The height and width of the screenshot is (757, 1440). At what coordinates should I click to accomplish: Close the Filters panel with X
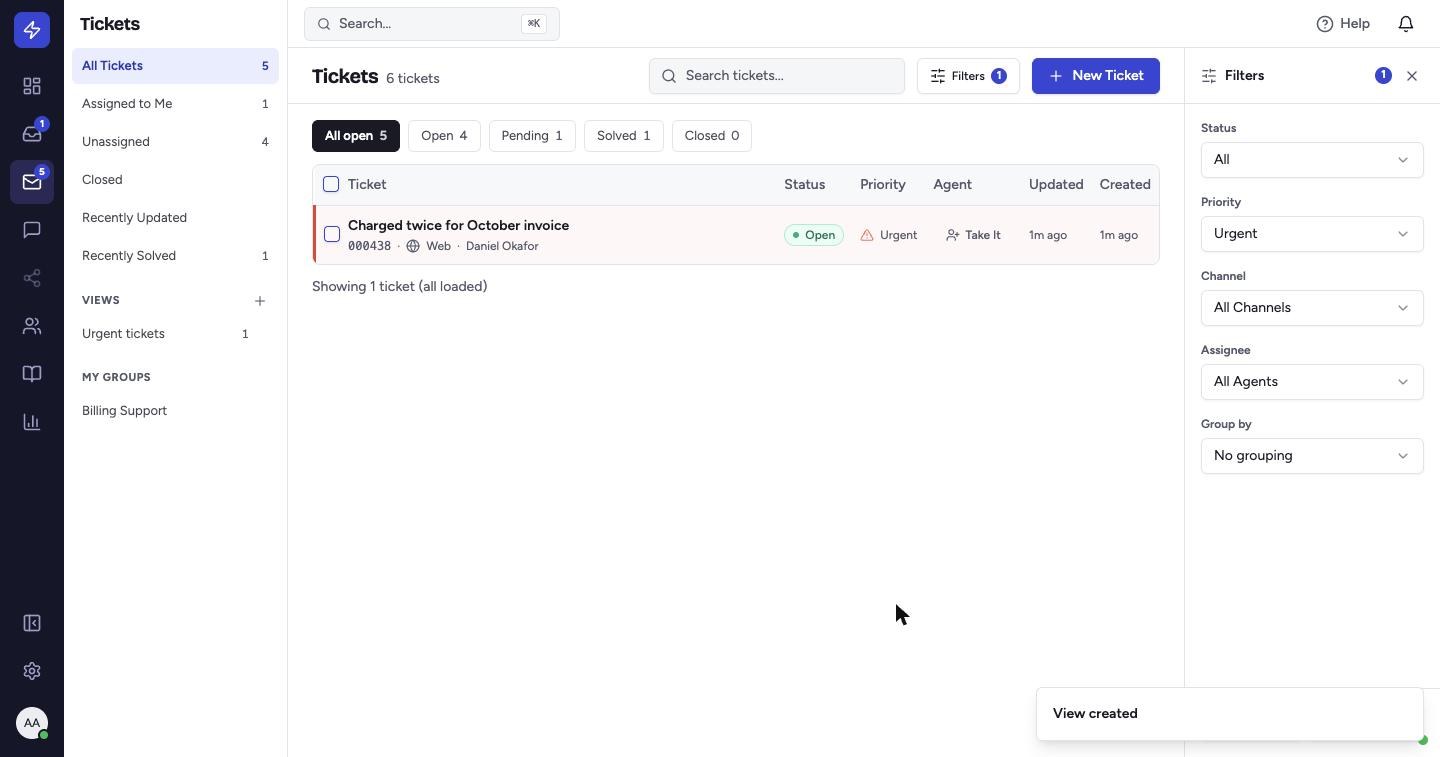coord(1412,76)
